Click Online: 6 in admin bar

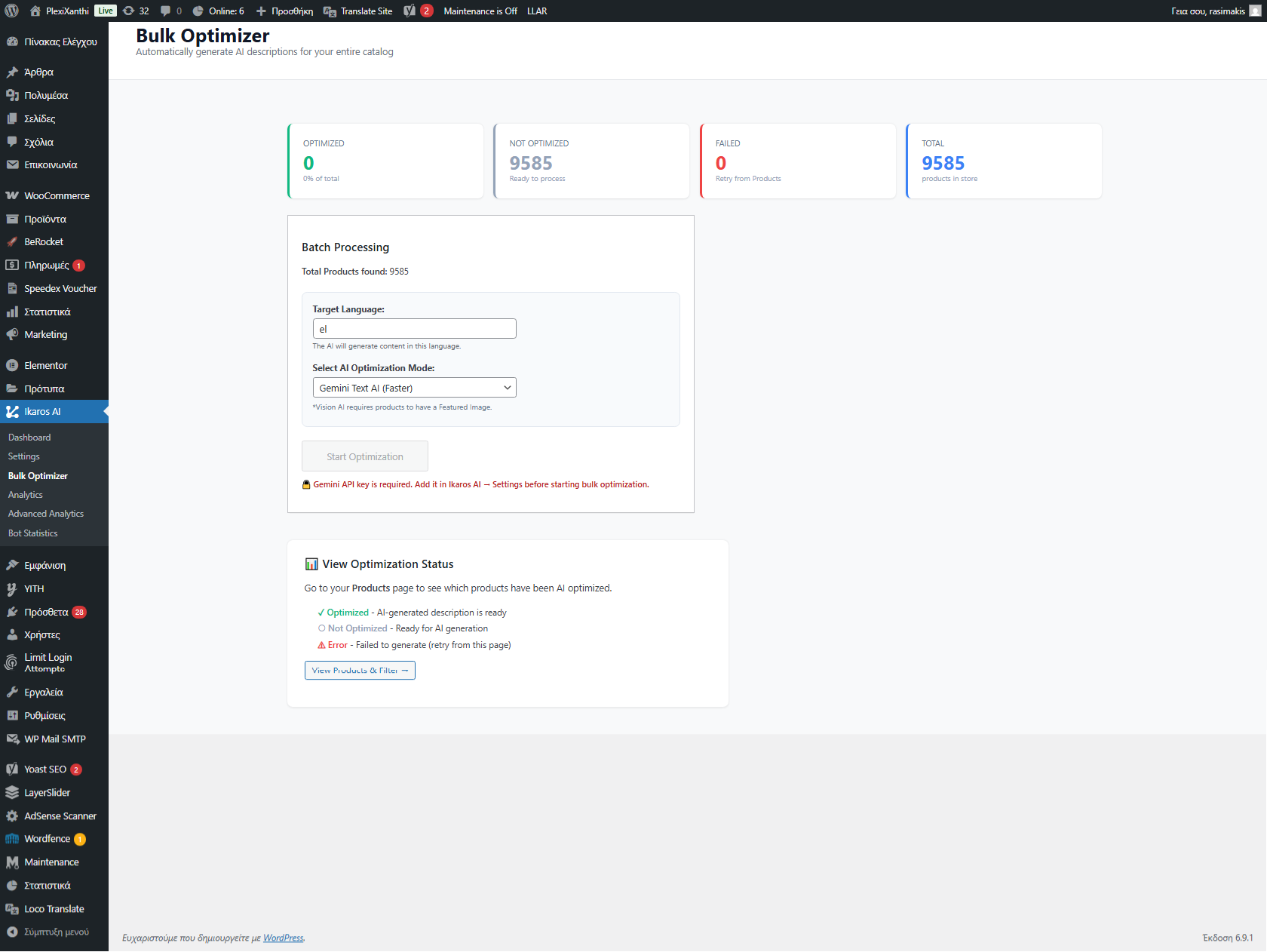(x=218, y=11)
